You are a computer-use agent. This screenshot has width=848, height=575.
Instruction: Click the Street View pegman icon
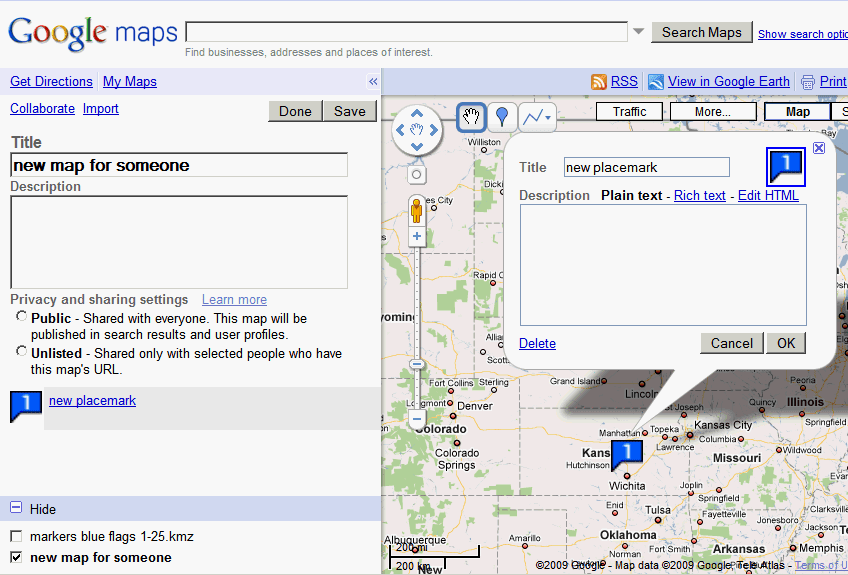[x=416, y=210]
